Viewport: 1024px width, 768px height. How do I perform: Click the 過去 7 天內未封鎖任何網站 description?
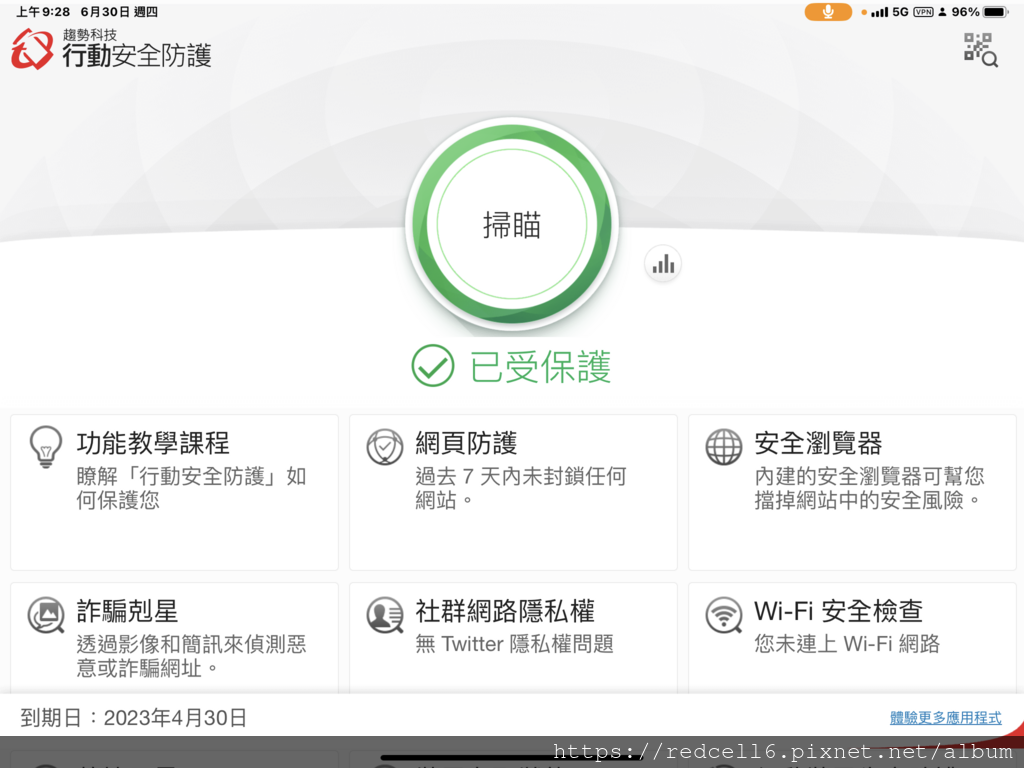pyautogui.click(x=520, y=488)
